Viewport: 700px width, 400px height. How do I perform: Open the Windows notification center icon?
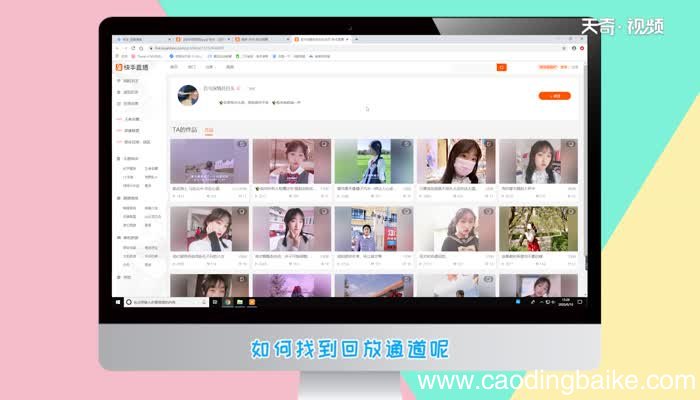click(580, 302)
